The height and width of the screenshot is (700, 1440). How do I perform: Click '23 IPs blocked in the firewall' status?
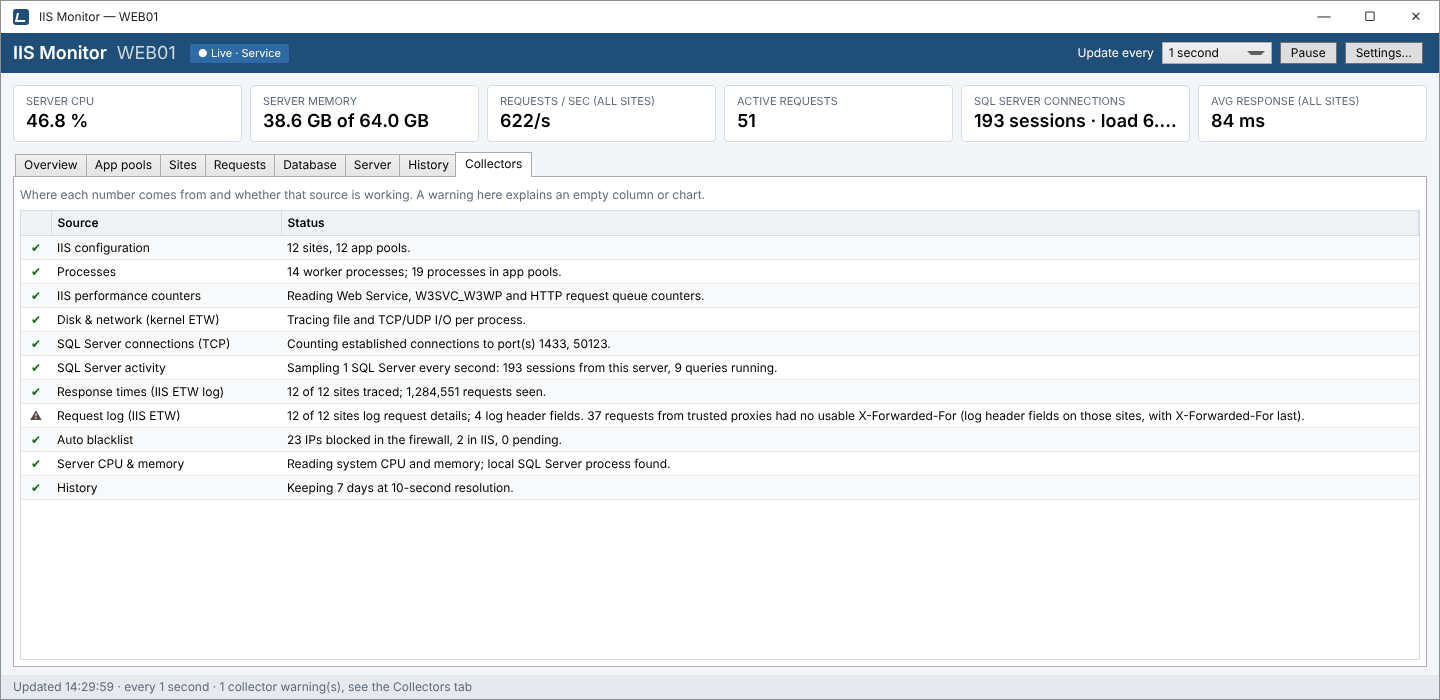[x=424, y=440]
